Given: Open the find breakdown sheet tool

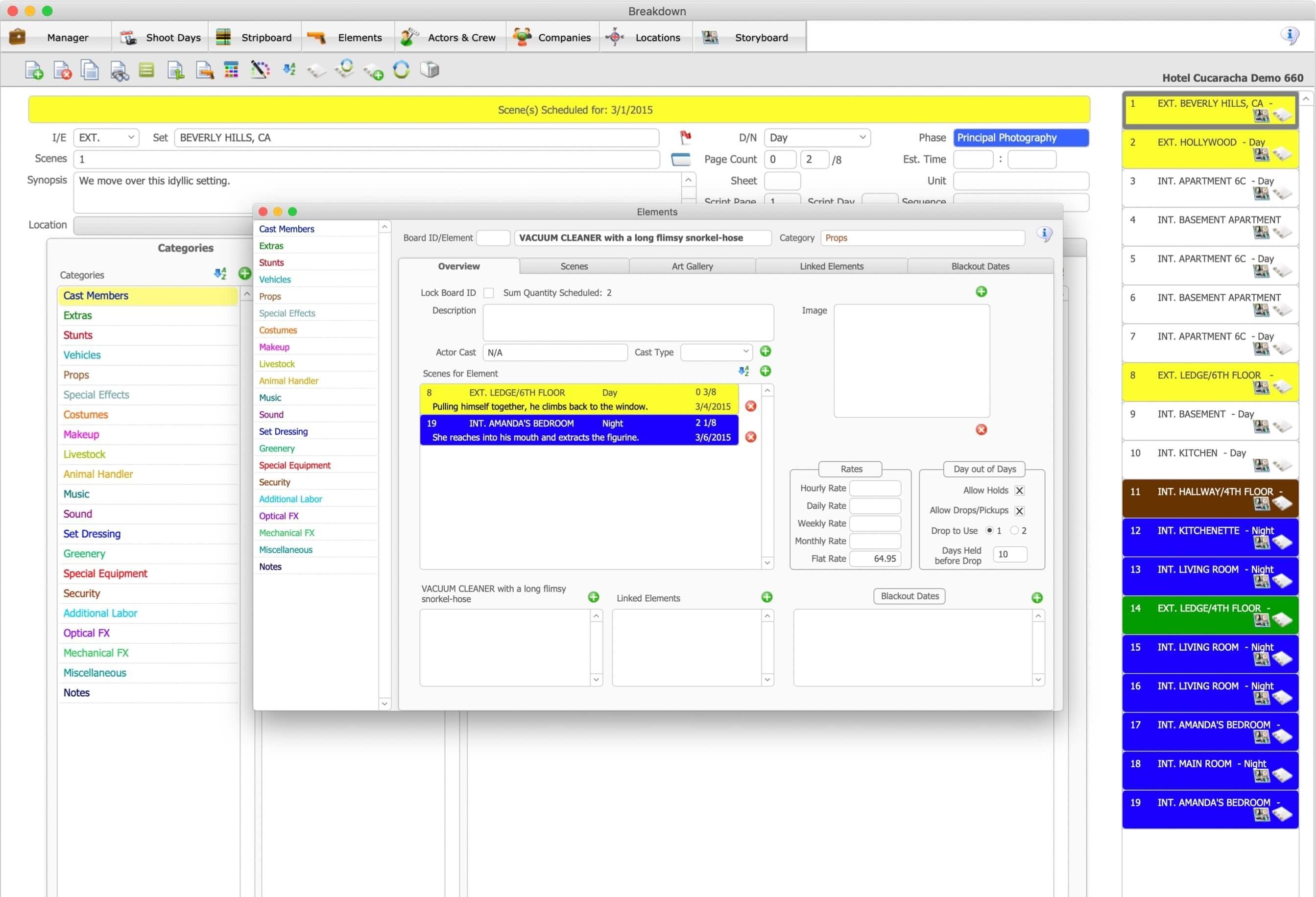Looking at the screenshot, I should coord(119,70).
